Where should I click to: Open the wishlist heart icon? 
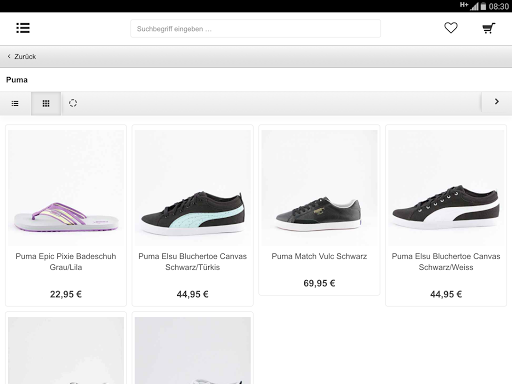tap(451, 28)
